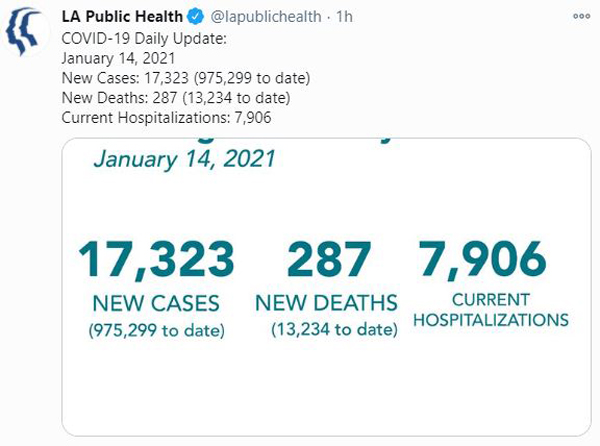Click the Current Hospitalizations: 7,906 tweet line
Screen dimensions: 600x446
point(166,117)
